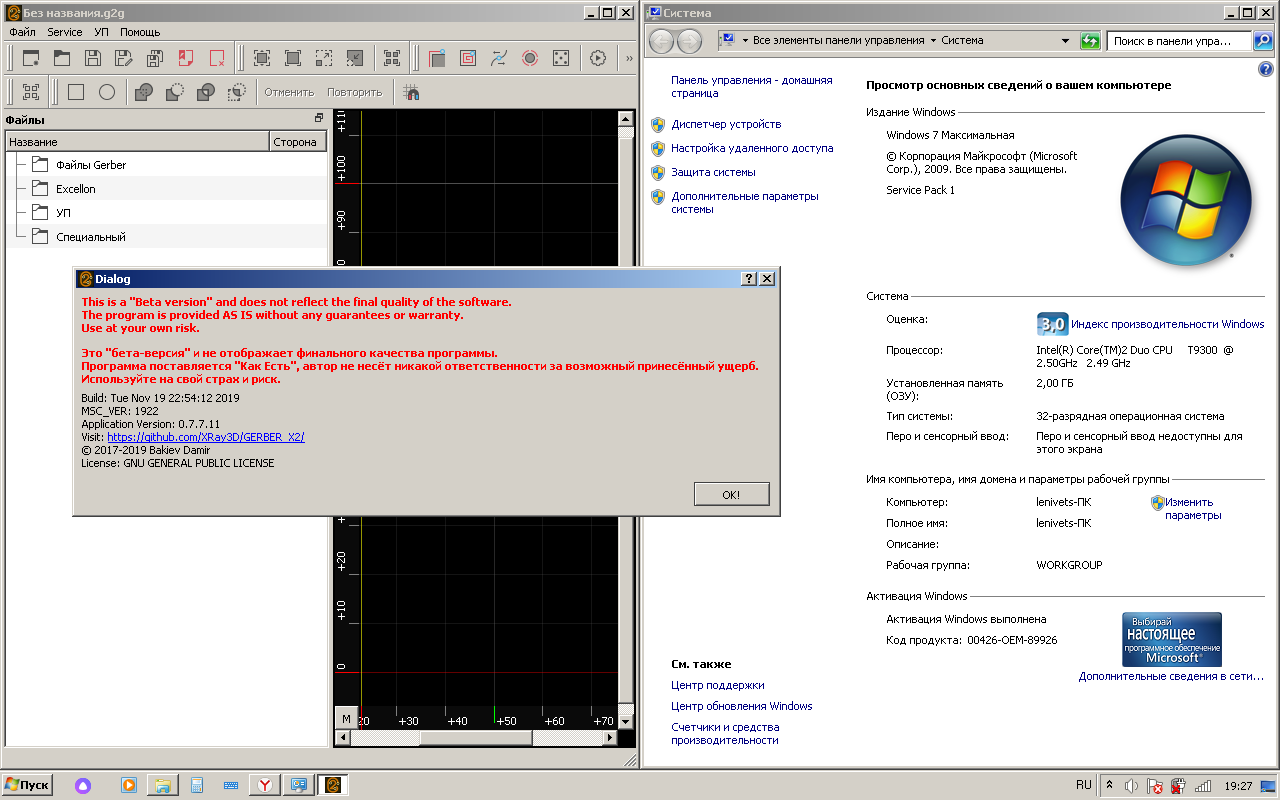Image resolution: width=1280 pixels, height=800 pixels.
Task: Click the Сторона column header
Action: (x=298, y=142)
